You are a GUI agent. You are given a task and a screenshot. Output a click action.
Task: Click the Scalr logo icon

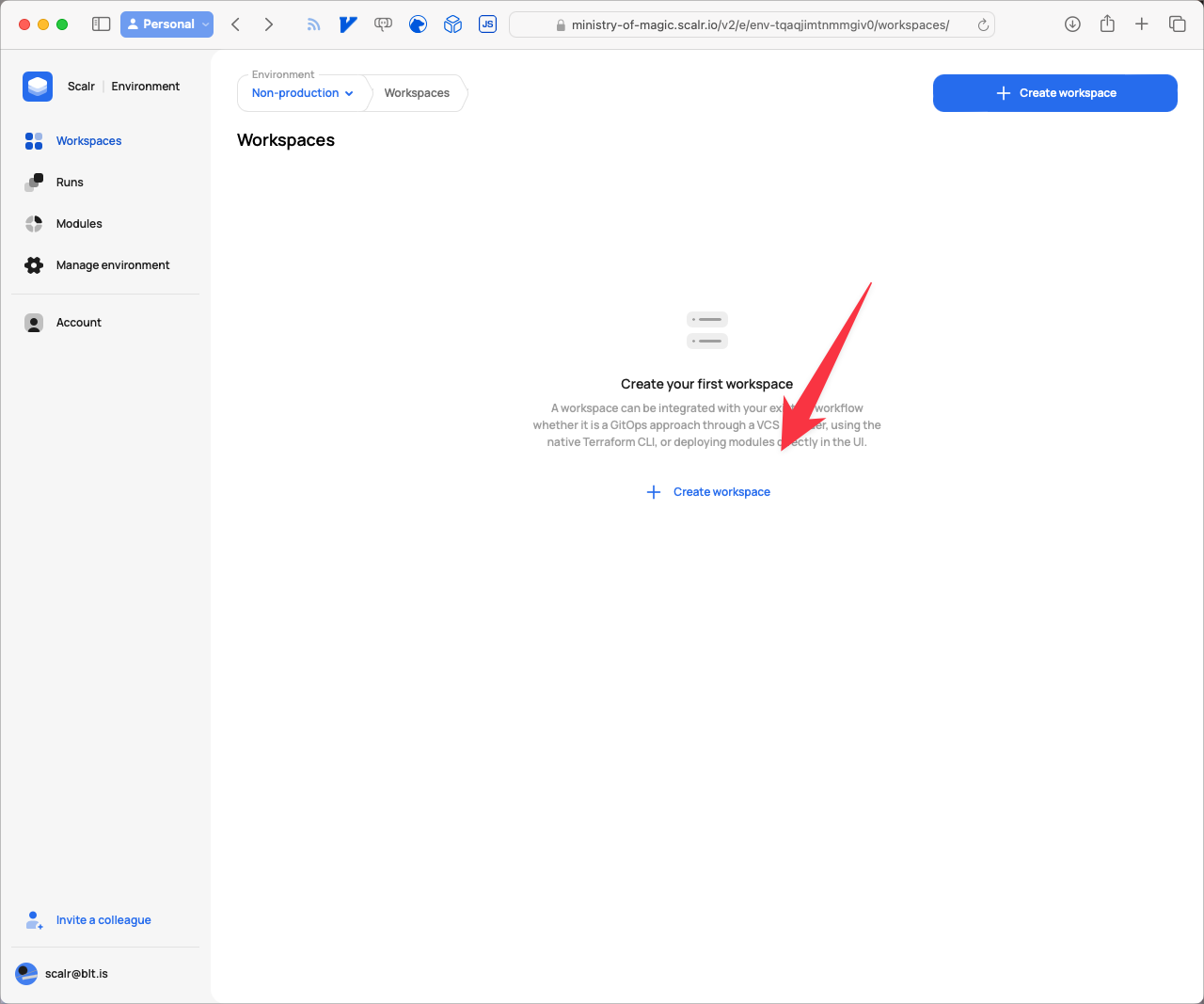point(38,87)
